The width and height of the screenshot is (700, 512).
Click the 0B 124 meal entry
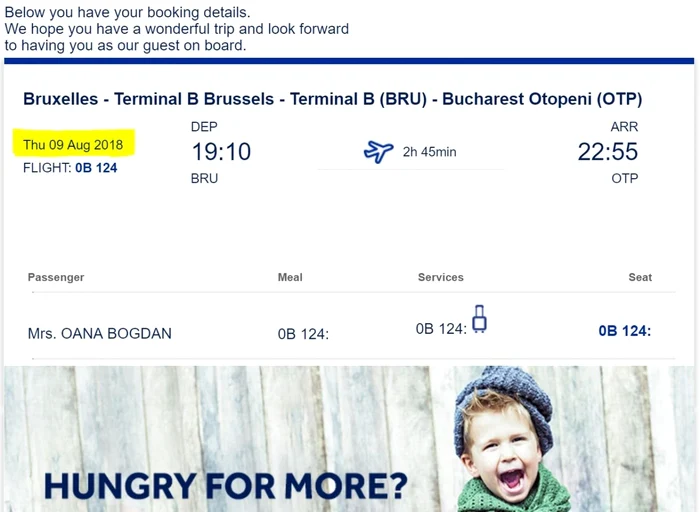pos(303,334)
